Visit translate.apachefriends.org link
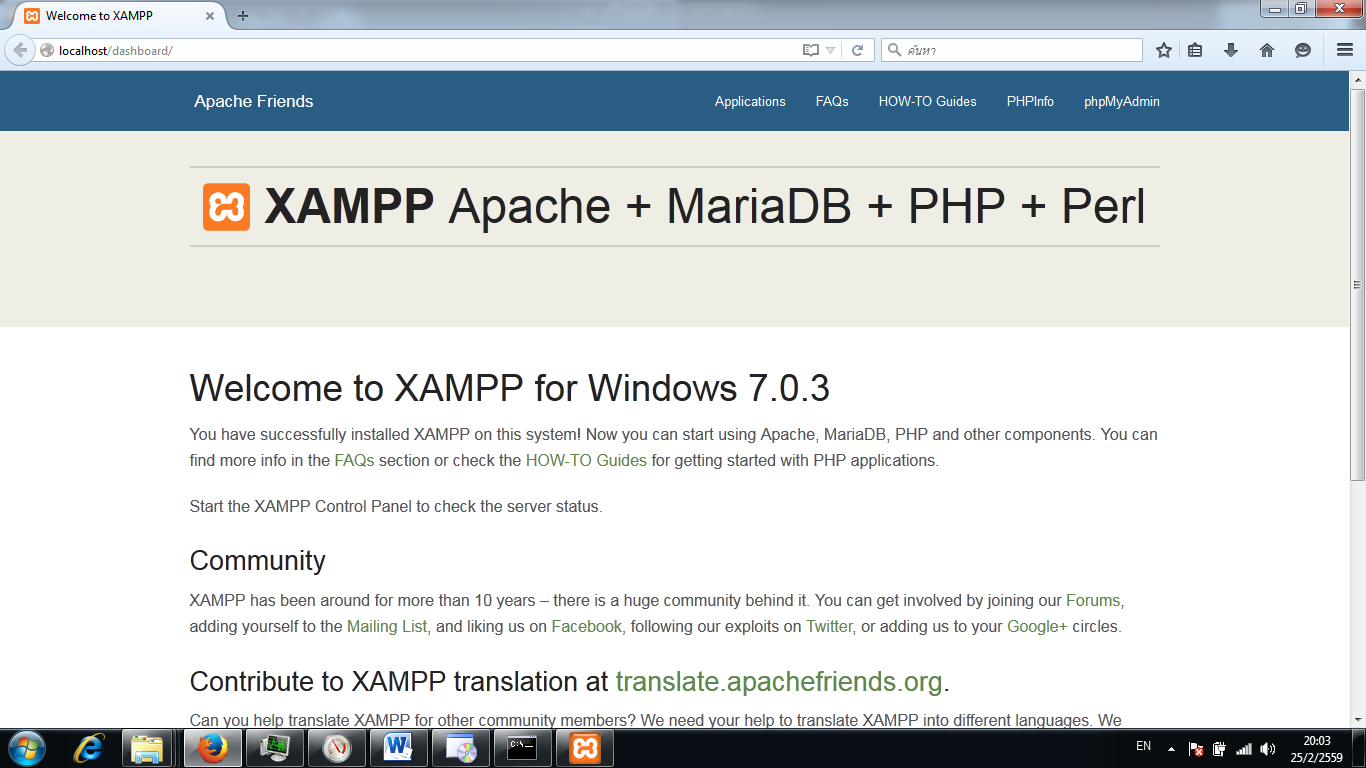Screen dimensions: 1366x768 pos(779,681)
